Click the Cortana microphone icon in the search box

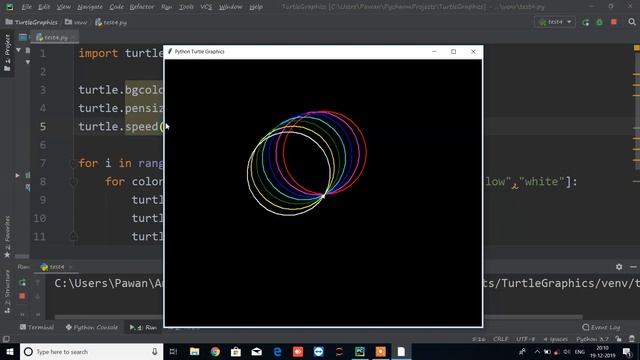tap(155, 351)
